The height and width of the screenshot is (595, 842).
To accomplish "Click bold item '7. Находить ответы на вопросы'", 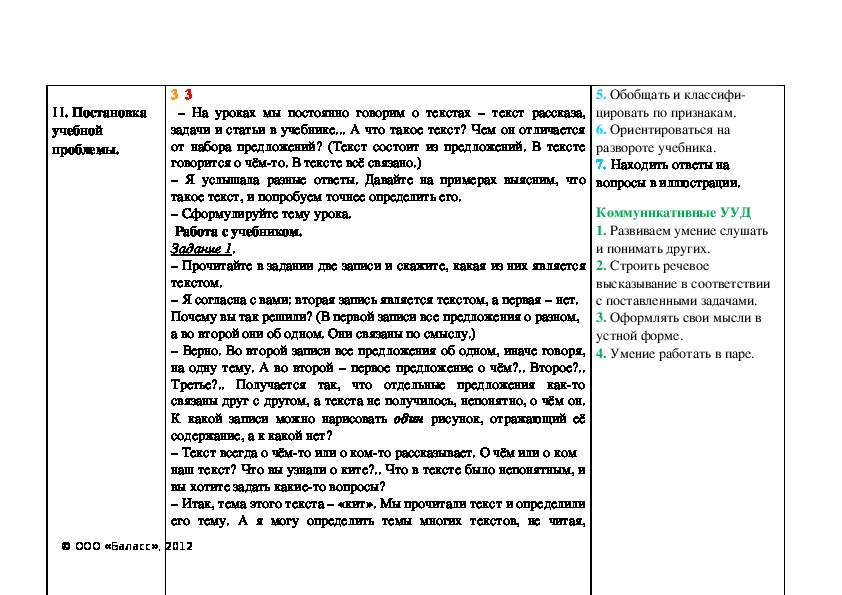I will [x=668, y=173].
